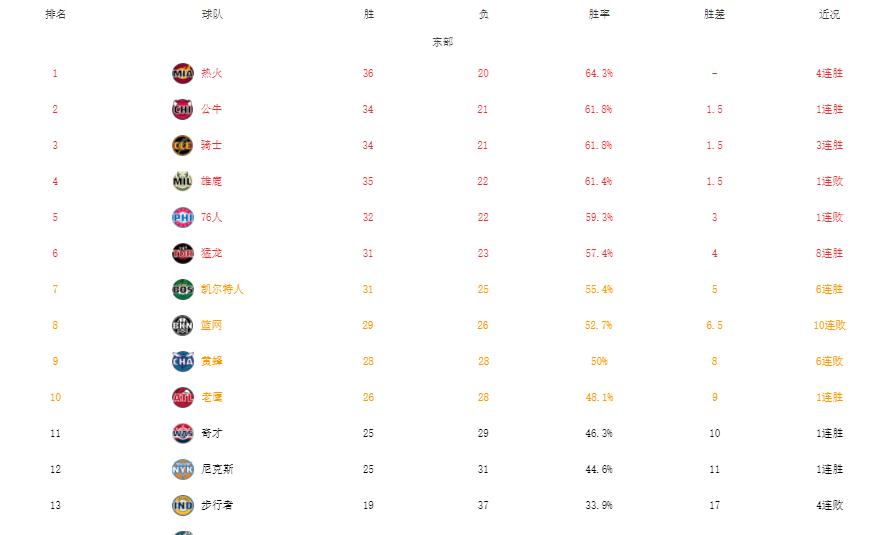Click the Washington WAS team logo
Image resolution: width=884 pixels, height=535 pixels.
point(183,434)
